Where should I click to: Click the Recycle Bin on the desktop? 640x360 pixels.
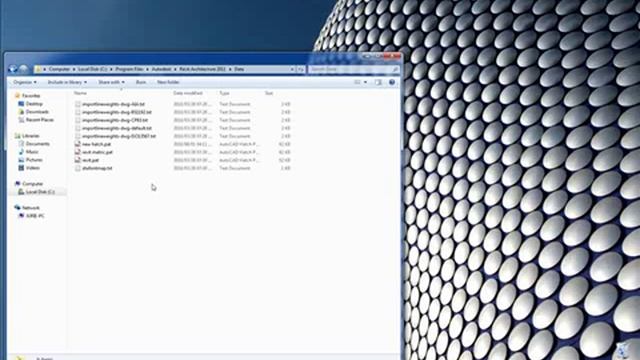click(x=622, y=351)
